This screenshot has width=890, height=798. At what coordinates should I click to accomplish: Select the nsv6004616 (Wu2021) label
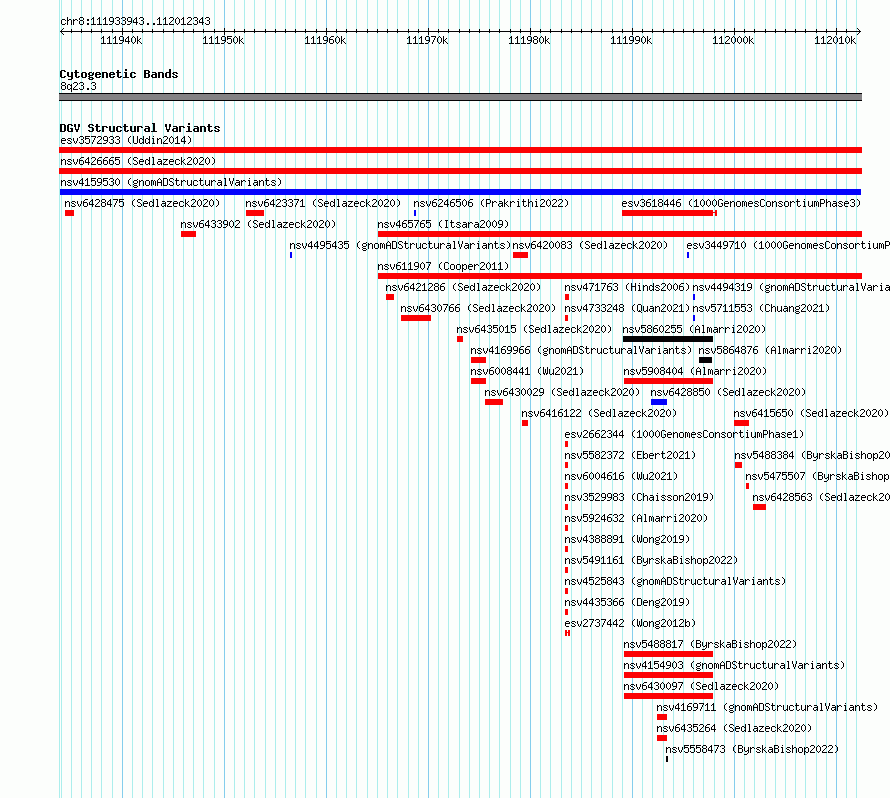click(621, 476)
